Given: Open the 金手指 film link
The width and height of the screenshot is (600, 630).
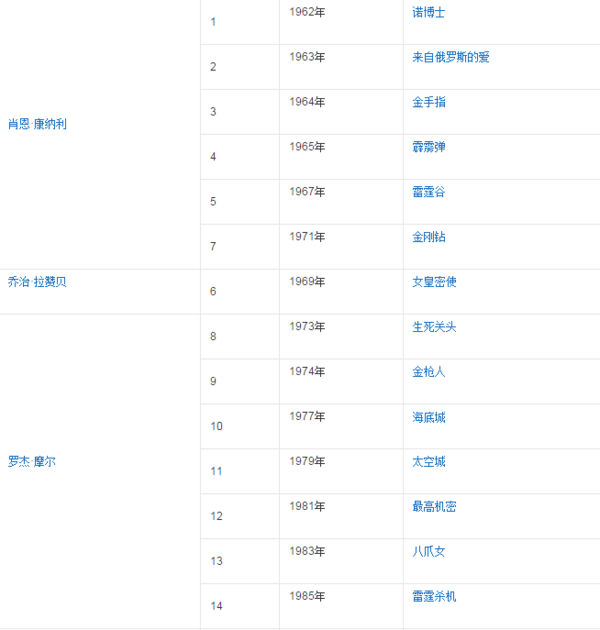Looking at the screenshot, I should tap(428, 102).
